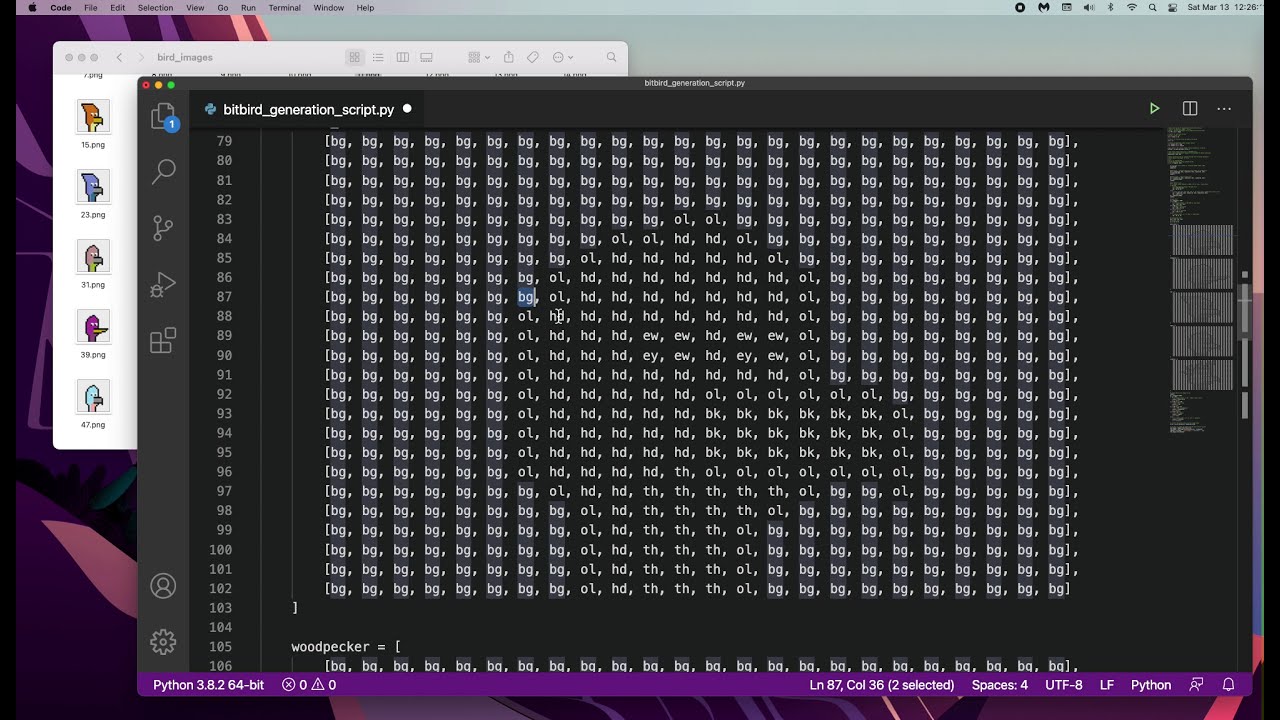Click the screen recording stop icon in the menu bar
This screenshot has height=720, width=1280.
click(1020, 7)
